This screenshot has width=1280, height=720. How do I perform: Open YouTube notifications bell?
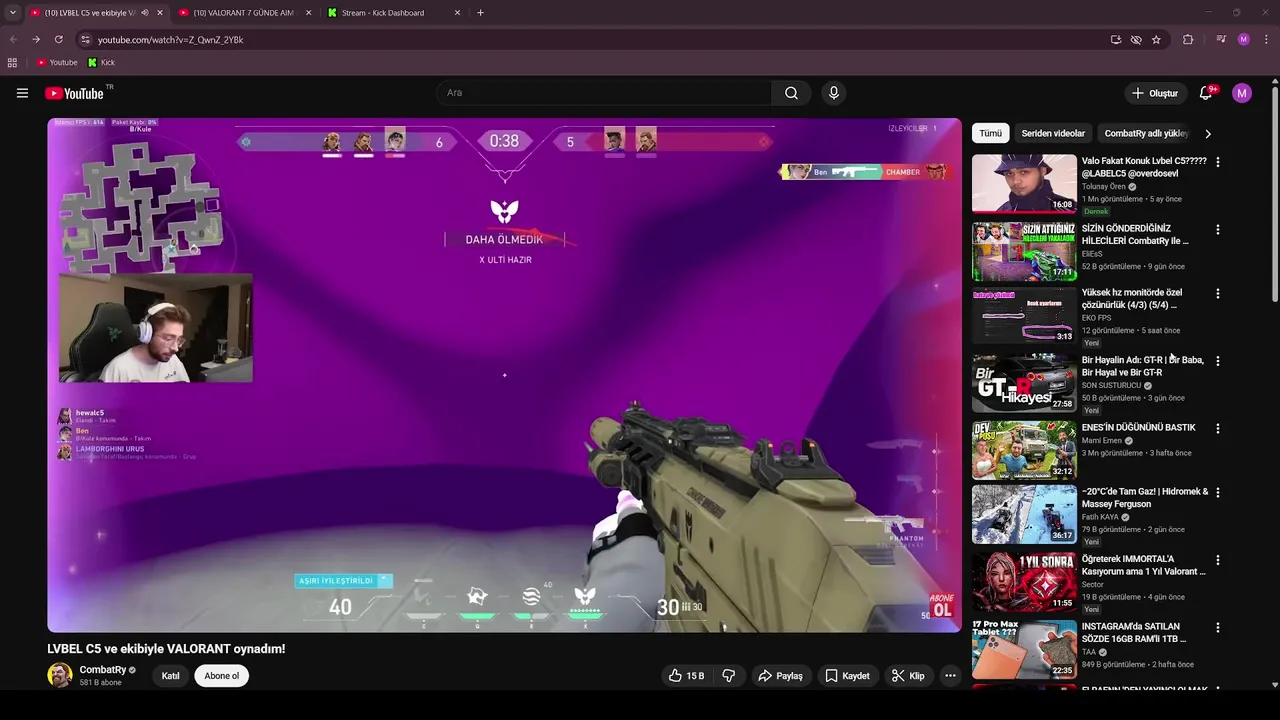click(1206, 93)
